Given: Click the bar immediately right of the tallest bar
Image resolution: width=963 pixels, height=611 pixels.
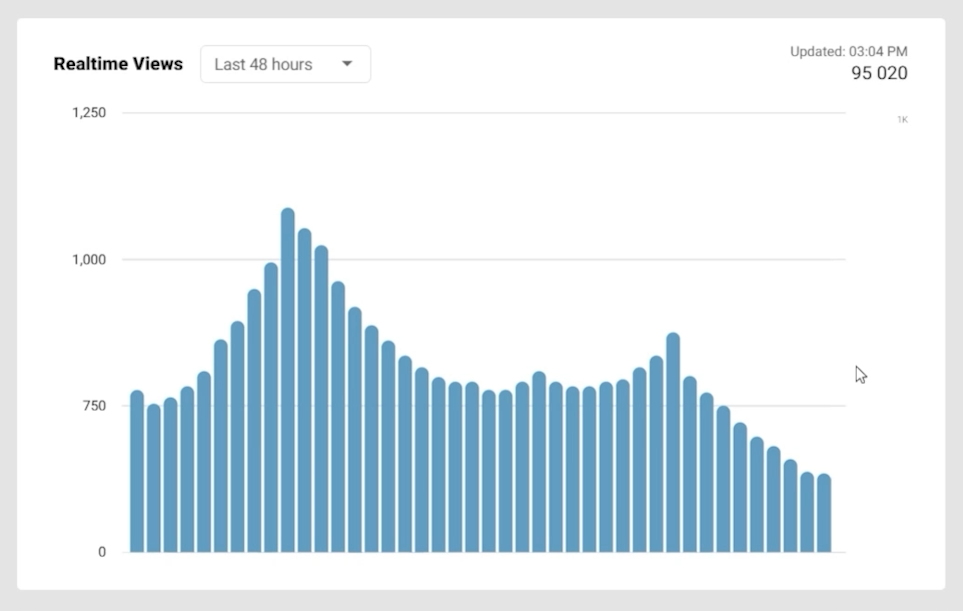Looking at the screenshot, I should coord(305,390).
